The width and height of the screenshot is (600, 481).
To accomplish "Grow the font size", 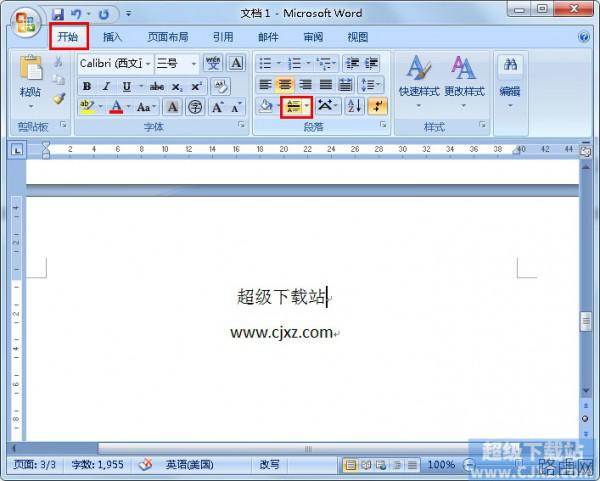I will click(217, 107).
